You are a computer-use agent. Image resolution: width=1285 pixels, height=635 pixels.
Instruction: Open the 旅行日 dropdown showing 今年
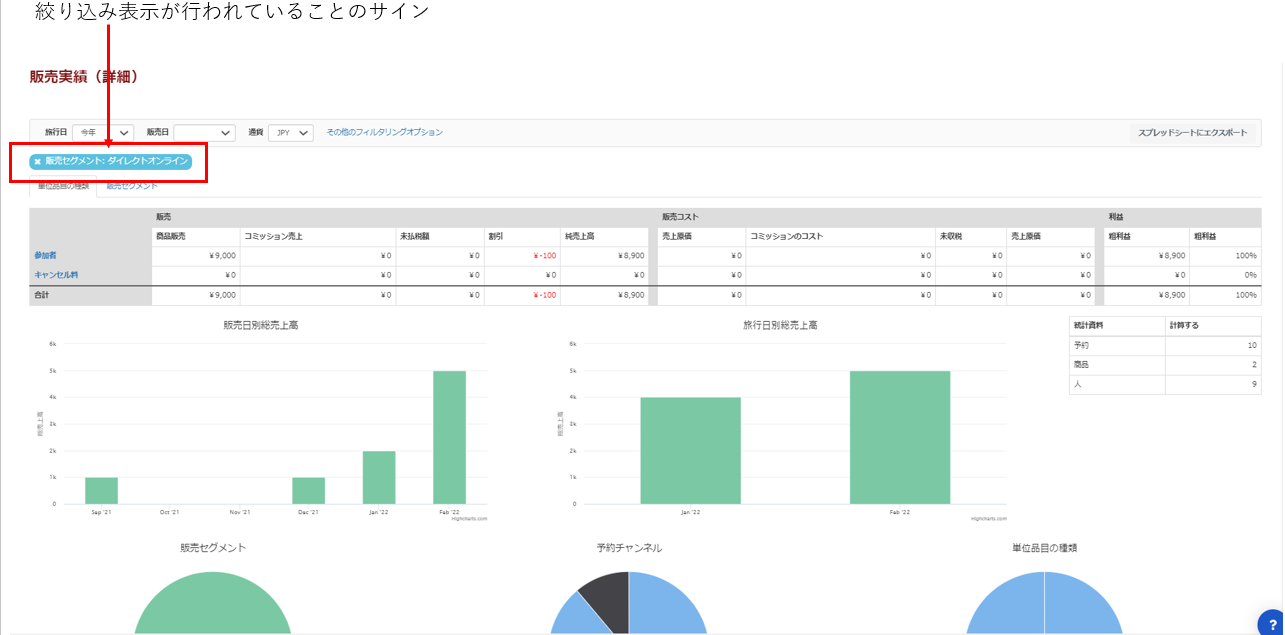(x=103, y=133)
